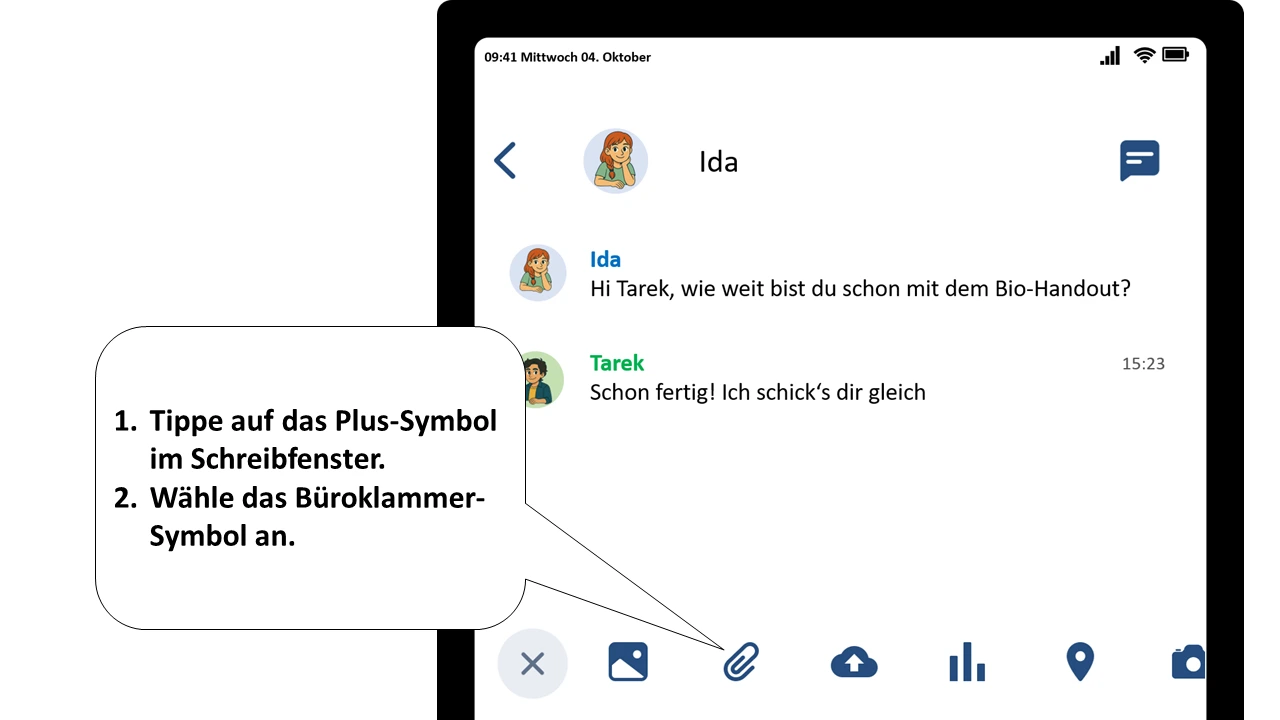1280x720 pixels.
Task: Open the camera icon
Action: (1188, 662)
